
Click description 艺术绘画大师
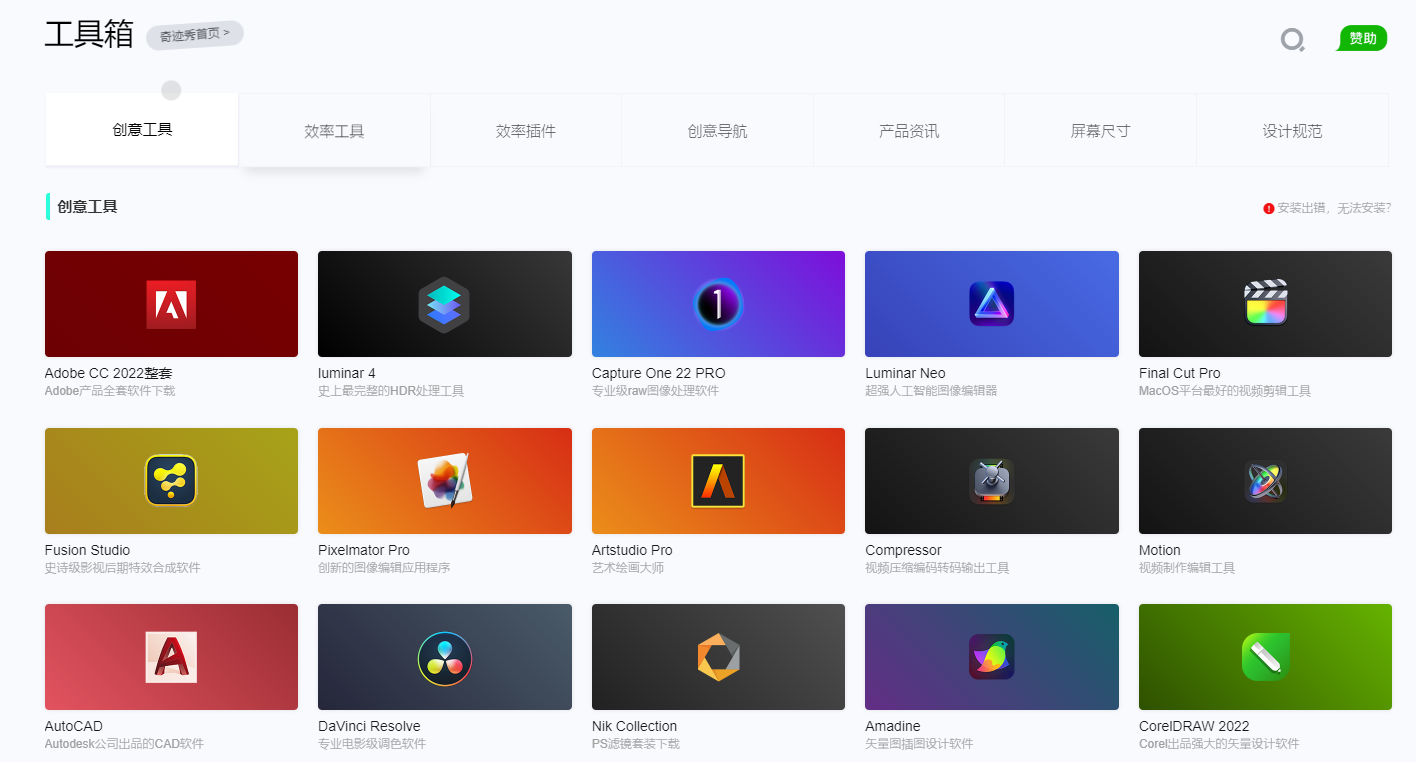pyautogui.click(x=628, y=568)
